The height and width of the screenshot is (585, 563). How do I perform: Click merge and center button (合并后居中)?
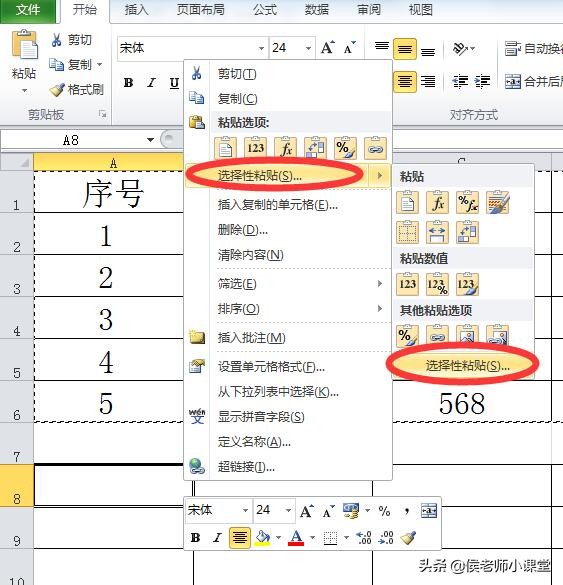tap(534, 81)
